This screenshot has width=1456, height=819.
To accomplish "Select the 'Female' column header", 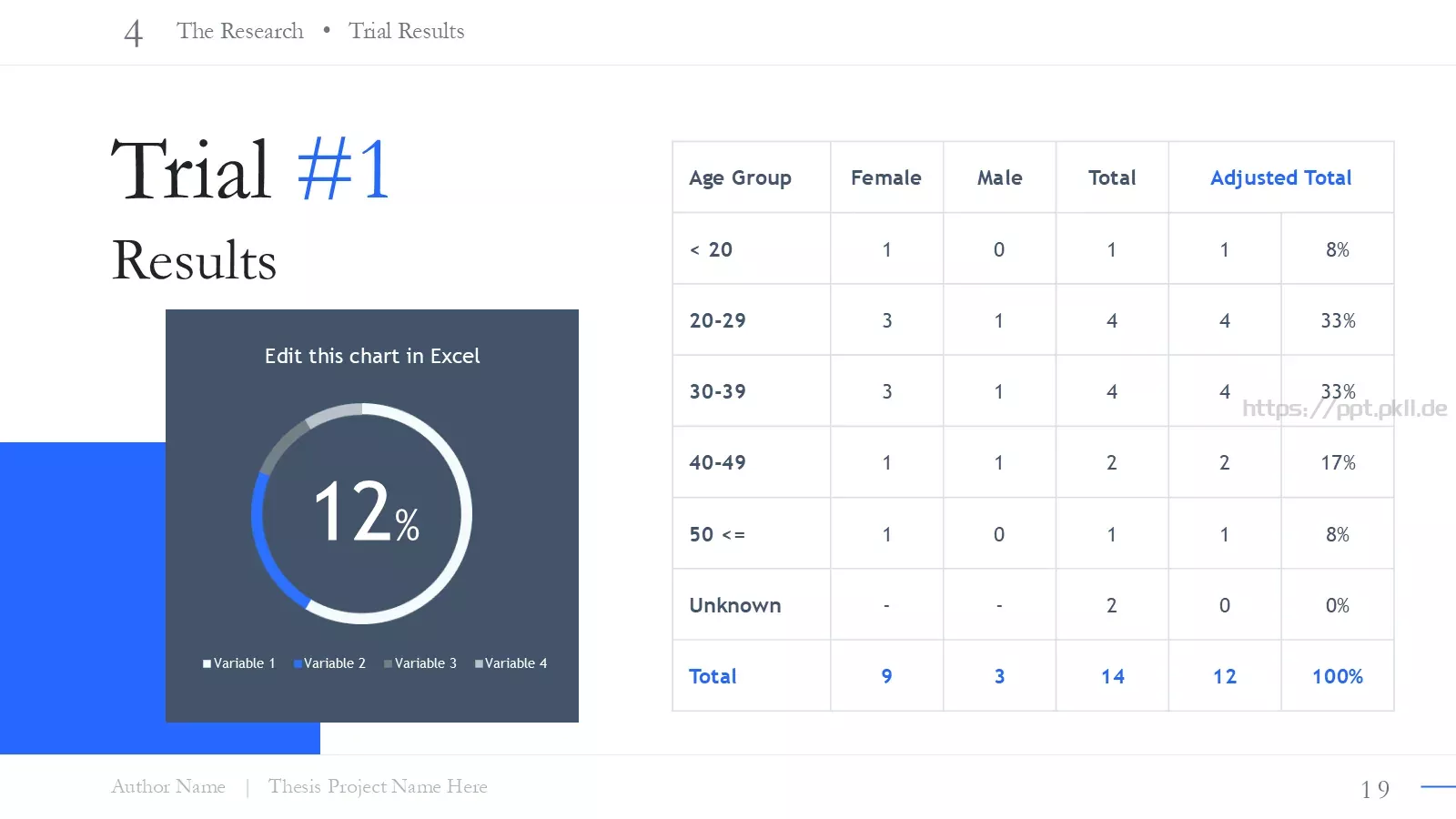I will coord(886,177).
